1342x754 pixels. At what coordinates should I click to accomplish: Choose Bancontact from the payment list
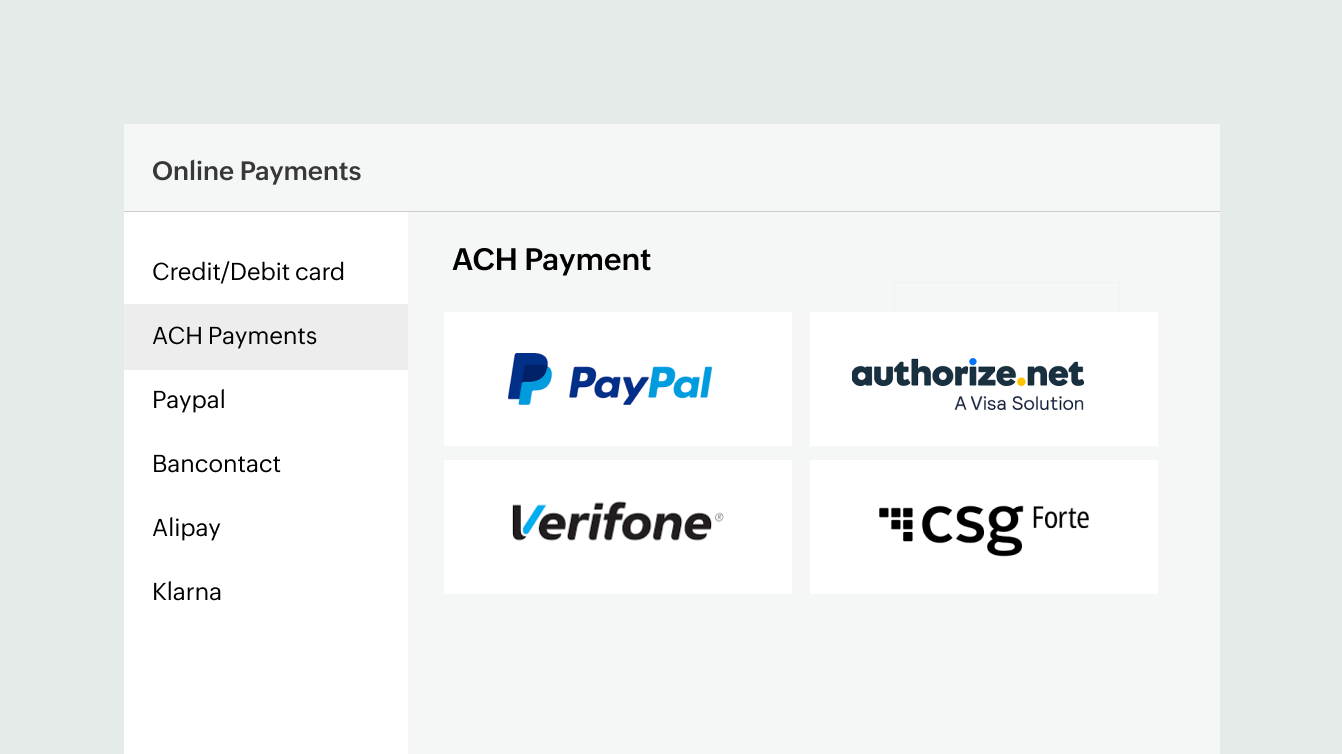pyautogui.click(x=216, y=464)
